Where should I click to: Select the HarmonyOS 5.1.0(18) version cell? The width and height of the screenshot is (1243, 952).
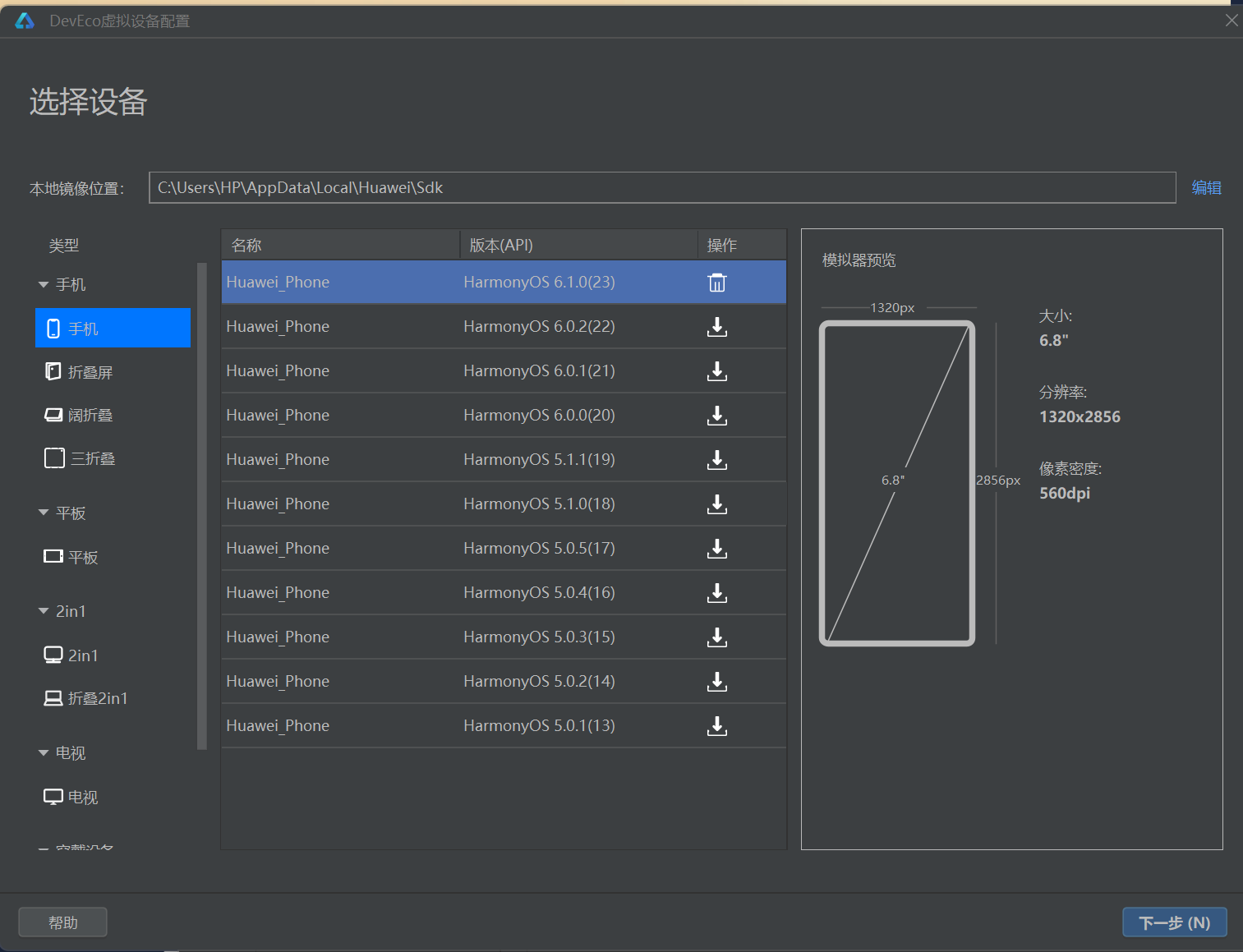click(539, 504)
